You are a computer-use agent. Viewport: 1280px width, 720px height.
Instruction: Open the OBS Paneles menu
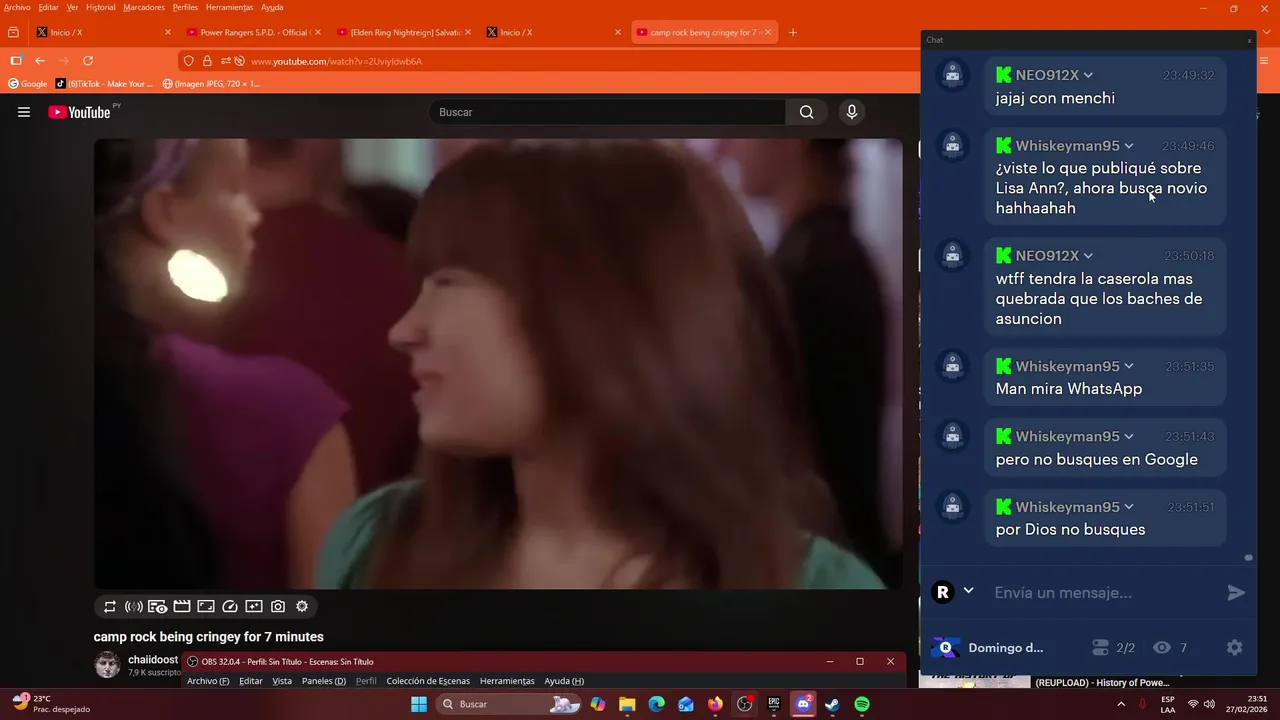[x=324, y=681]
